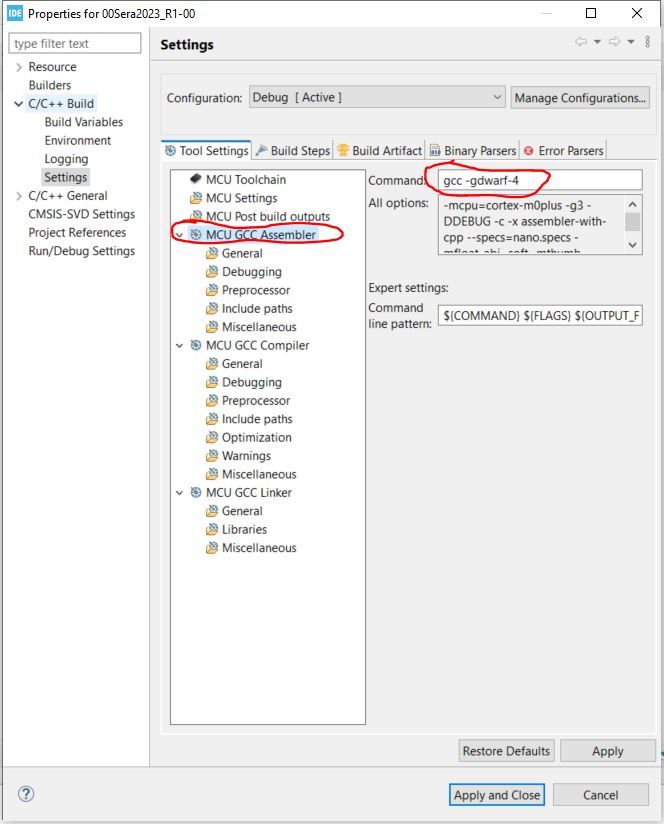664x824 pixels.
Task: Click Manage Configurations button
Action: tap(580, 98)
